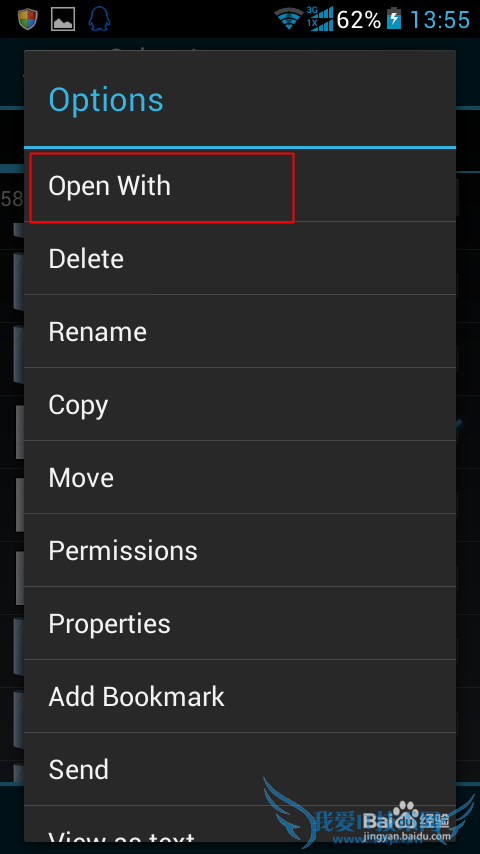Tap the Move option

[x=240, y=477]
